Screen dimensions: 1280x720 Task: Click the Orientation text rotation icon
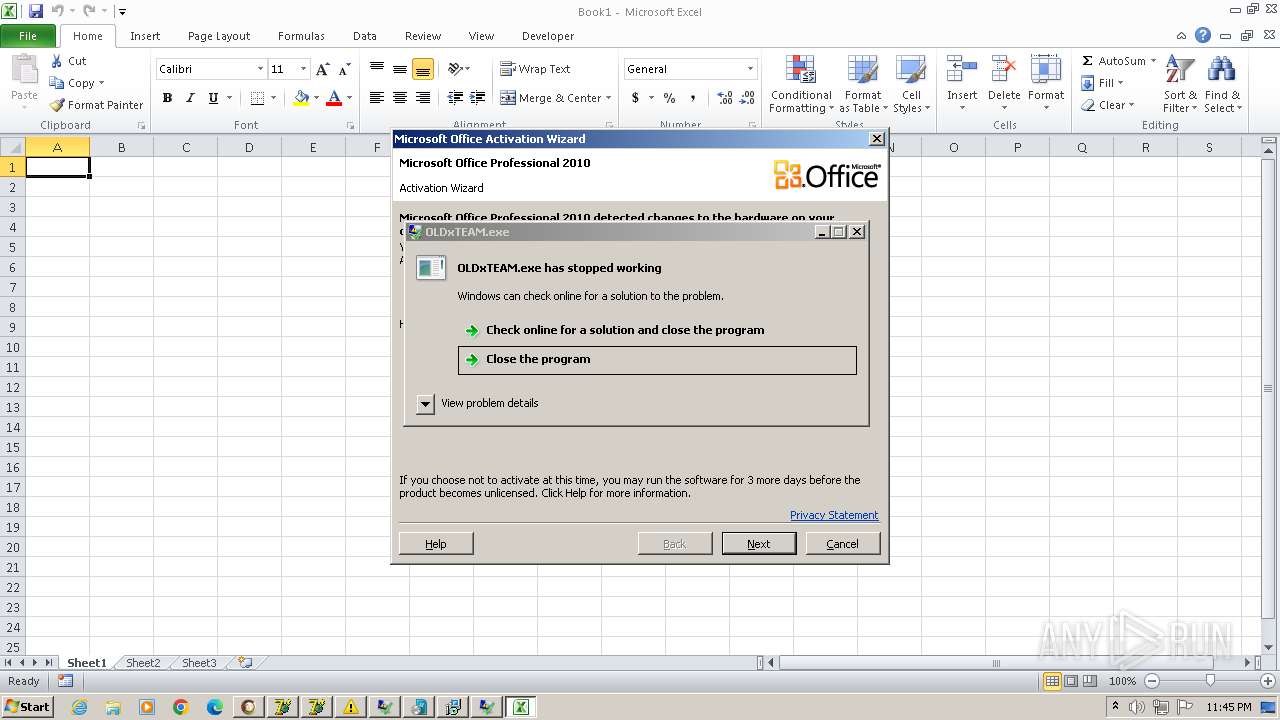[455, 69]
